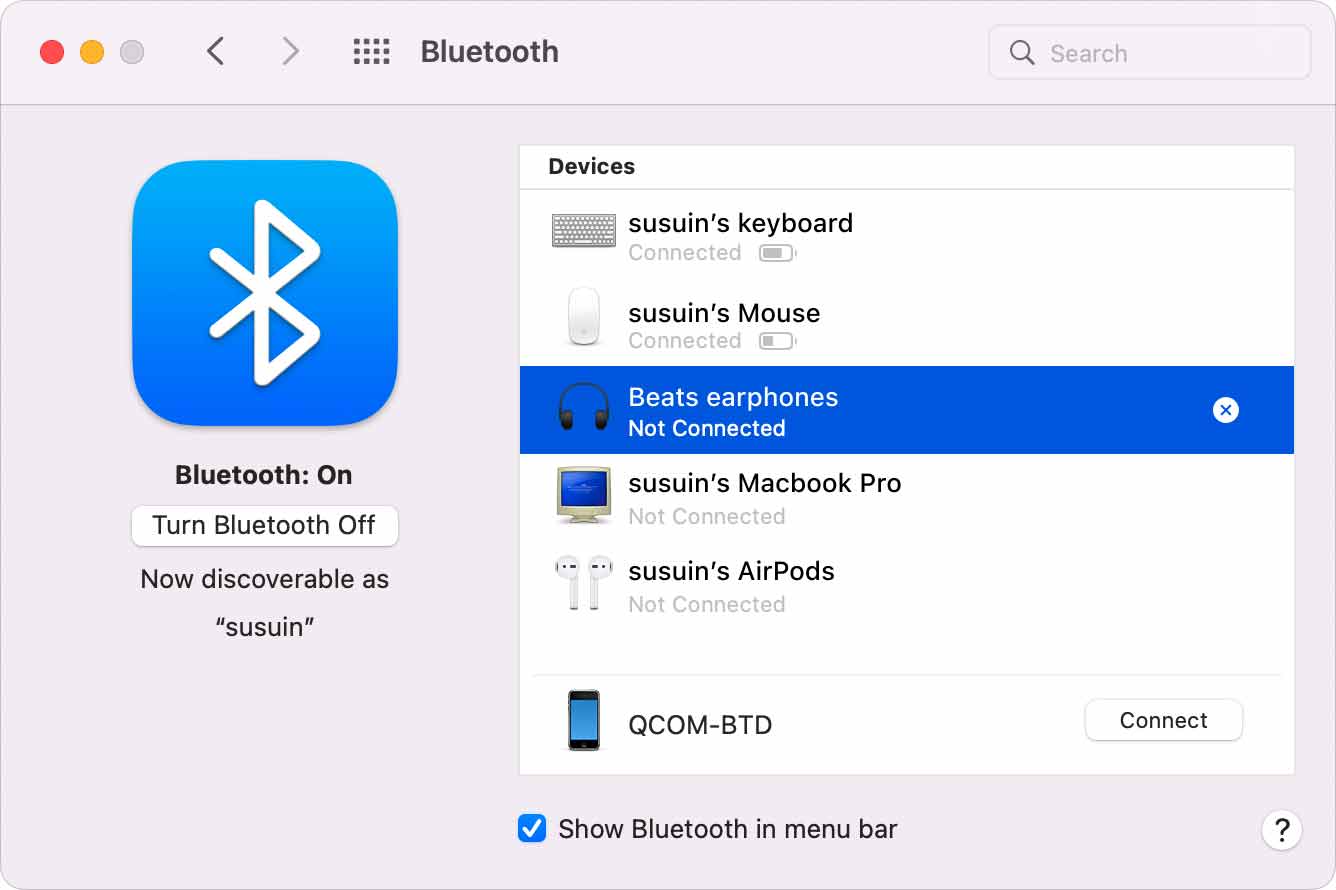Select susuin's AirPods row

907,586
